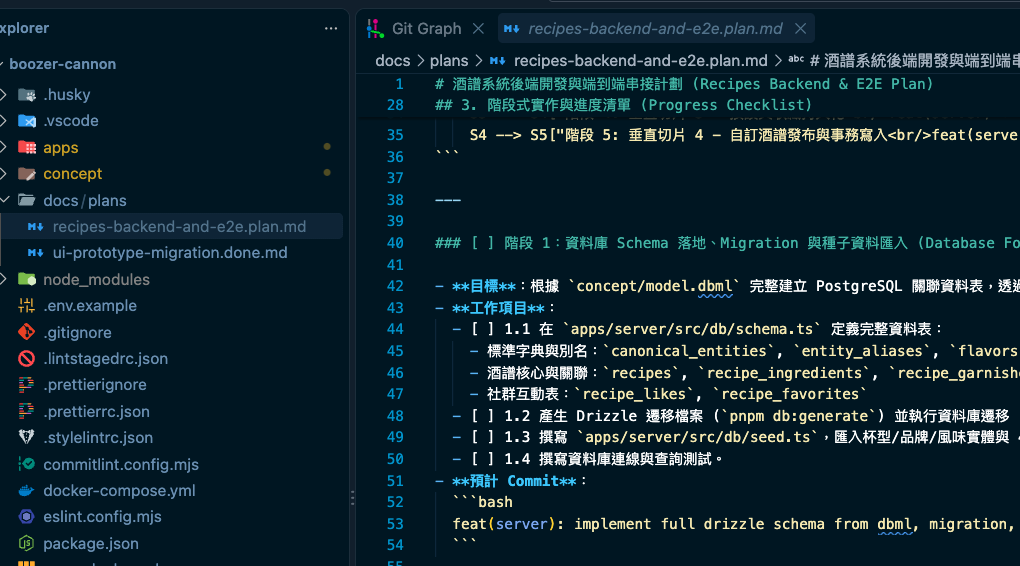
Task: Click the concept/model.dbml text
Action: tap(654, 286)
